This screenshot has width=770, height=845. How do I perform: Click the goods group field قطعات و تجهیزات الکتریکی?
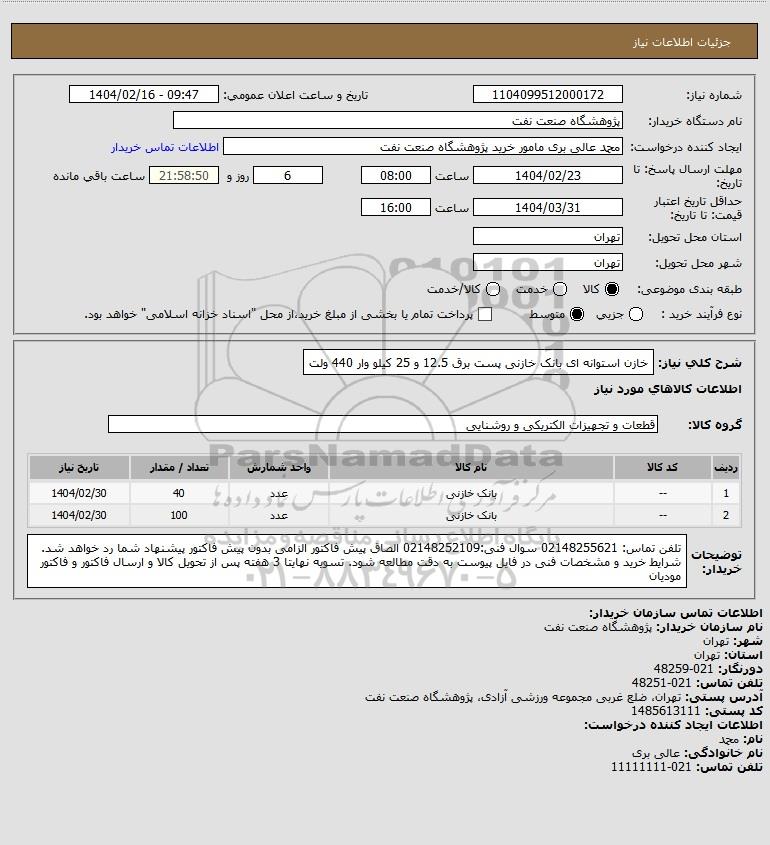click(383, 425)
